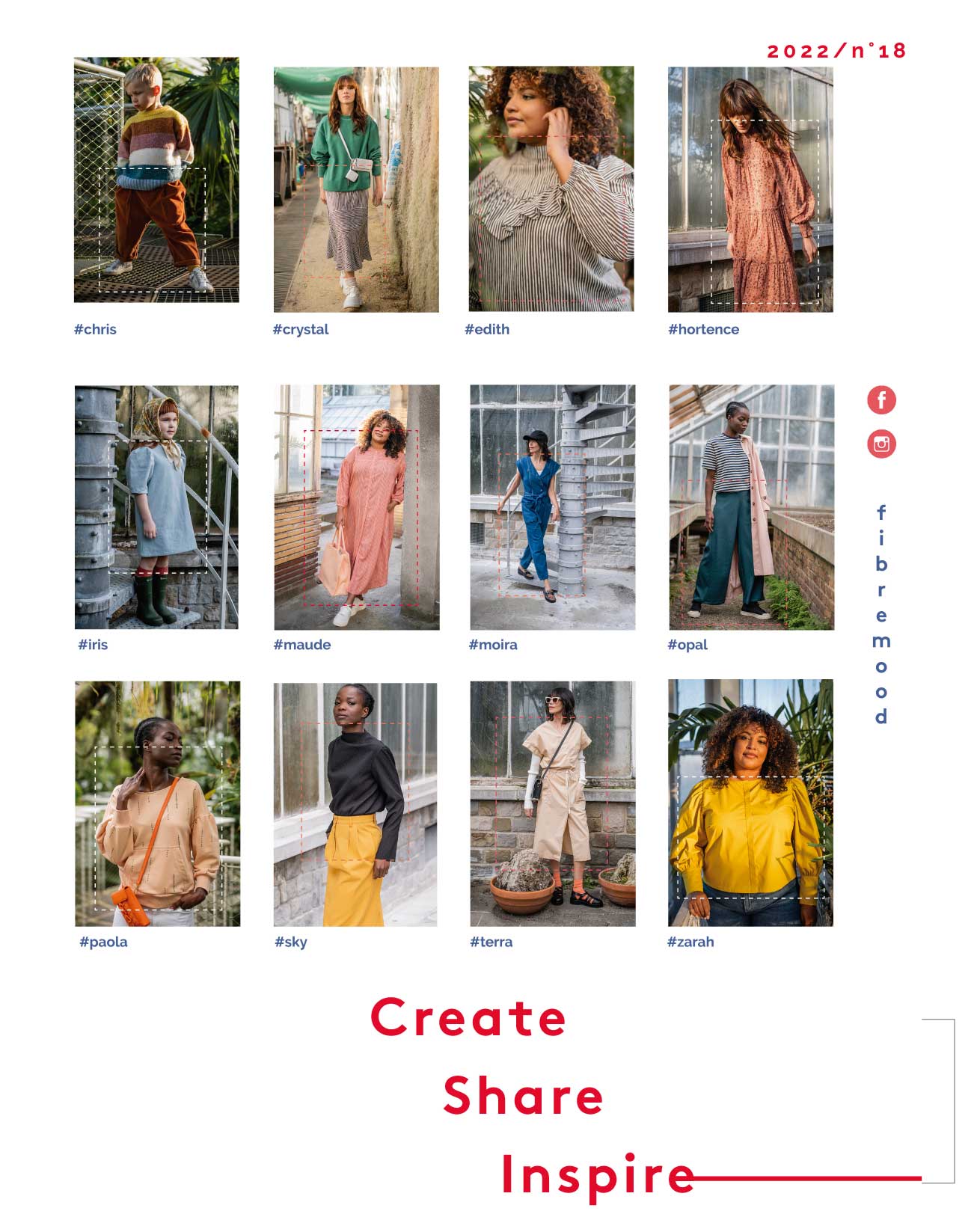Screen dimensions: 980x1226
Task: Click the #maude hashtag label
Action: 302,645
